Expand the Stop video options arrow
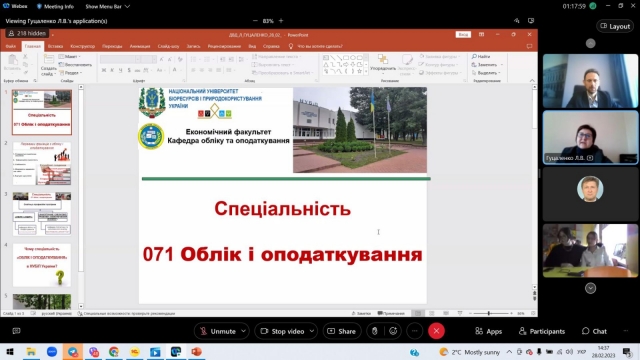This screenshot has height=360, width=640. click(312, 331)
